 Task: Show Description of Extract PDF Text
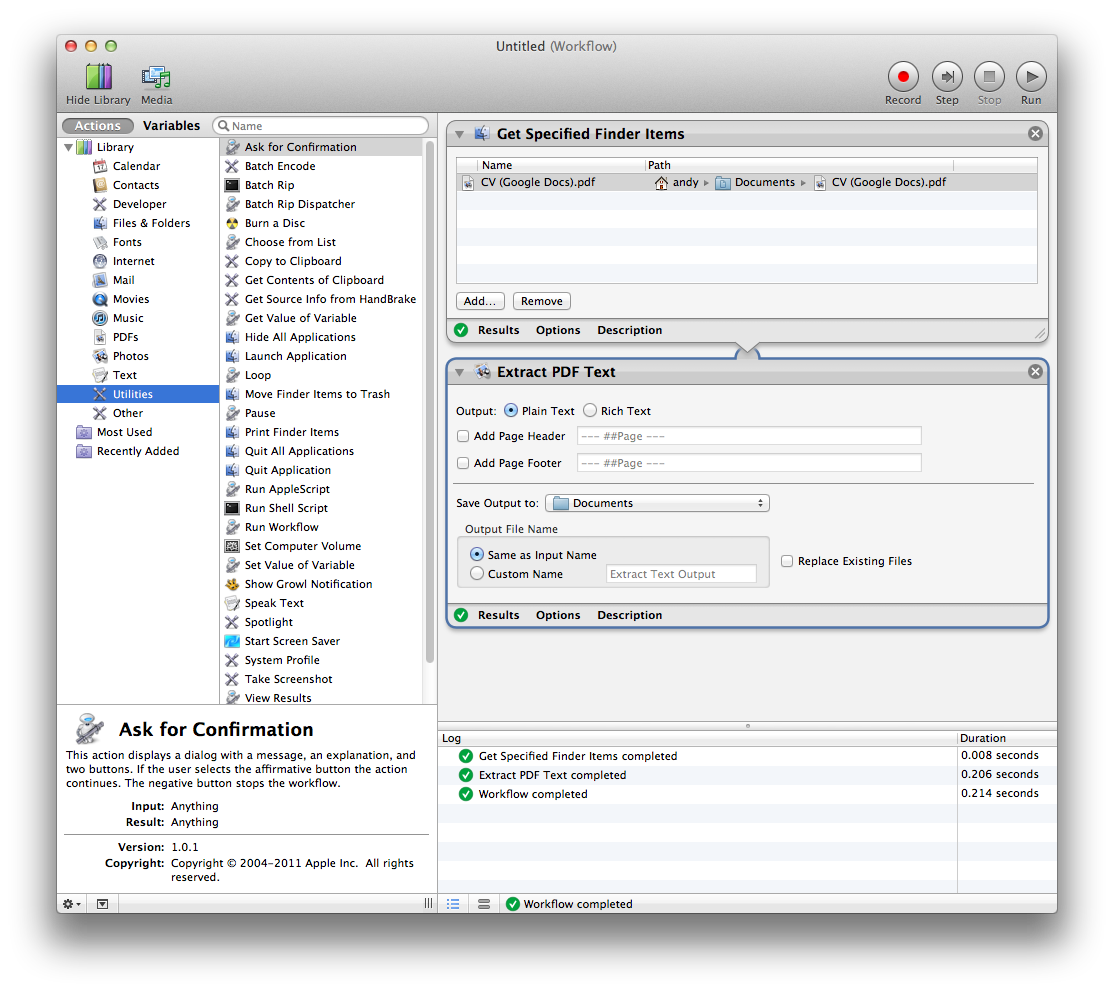click(x=629, y=615)
